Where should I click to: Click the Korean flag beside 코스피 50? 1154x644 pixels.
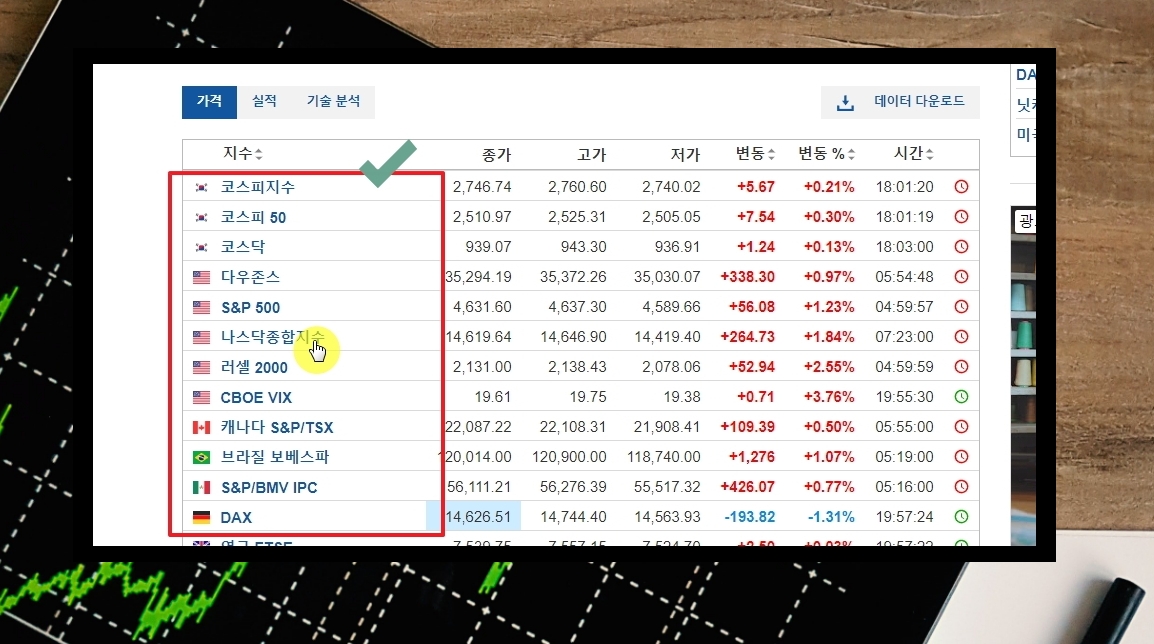tap(201, 217)
